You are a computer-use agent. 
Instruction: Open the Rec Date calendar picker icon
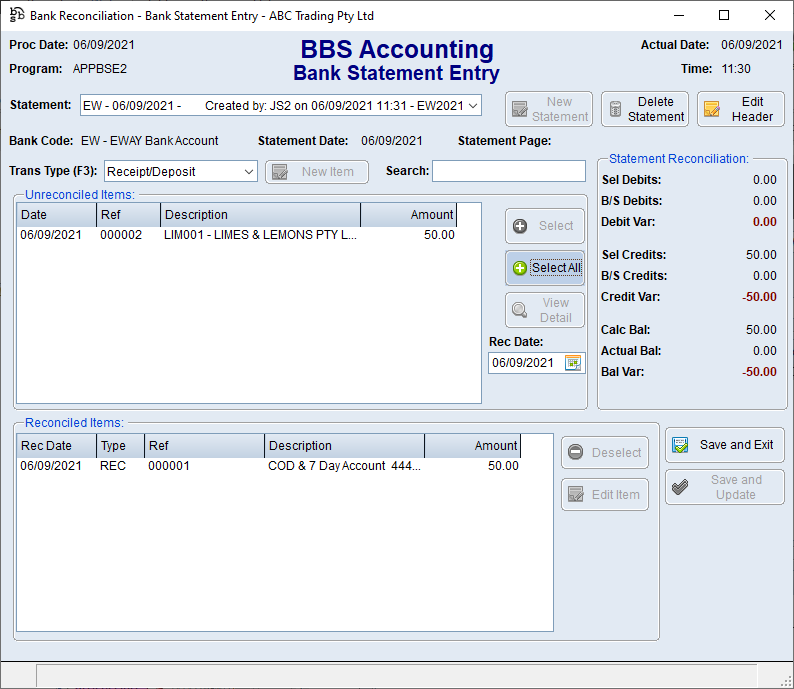coord(573,363)
